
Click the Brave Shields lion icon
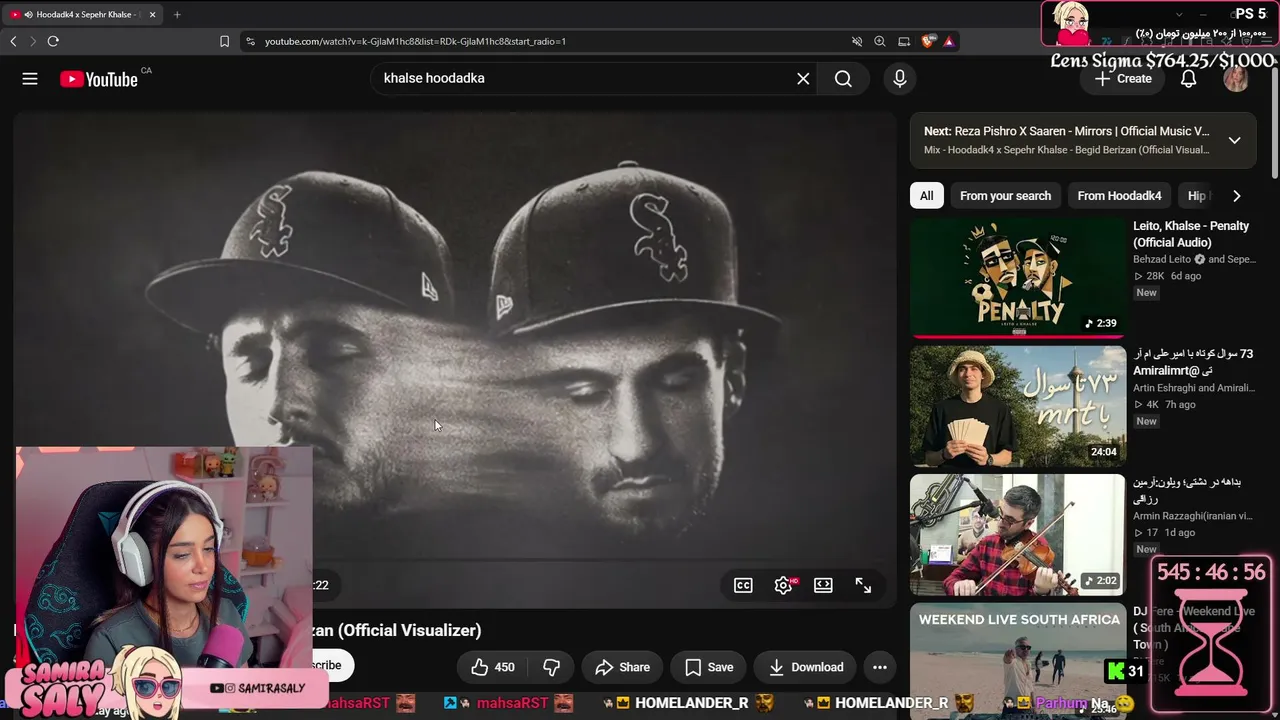pos(927,41)
